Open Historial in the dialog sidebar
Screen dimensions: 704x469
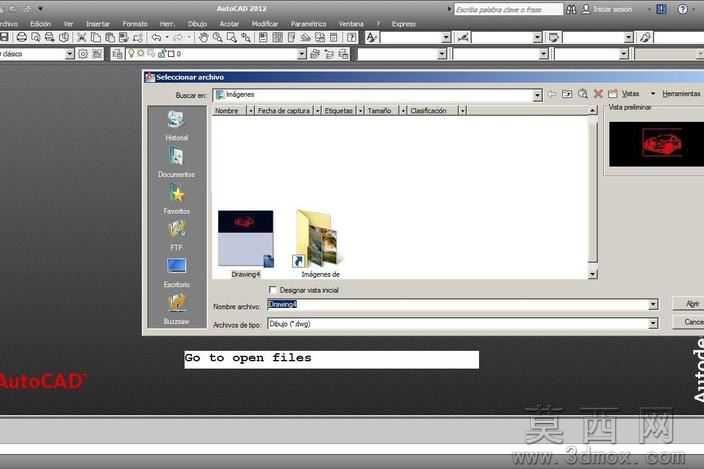(176, 126)
